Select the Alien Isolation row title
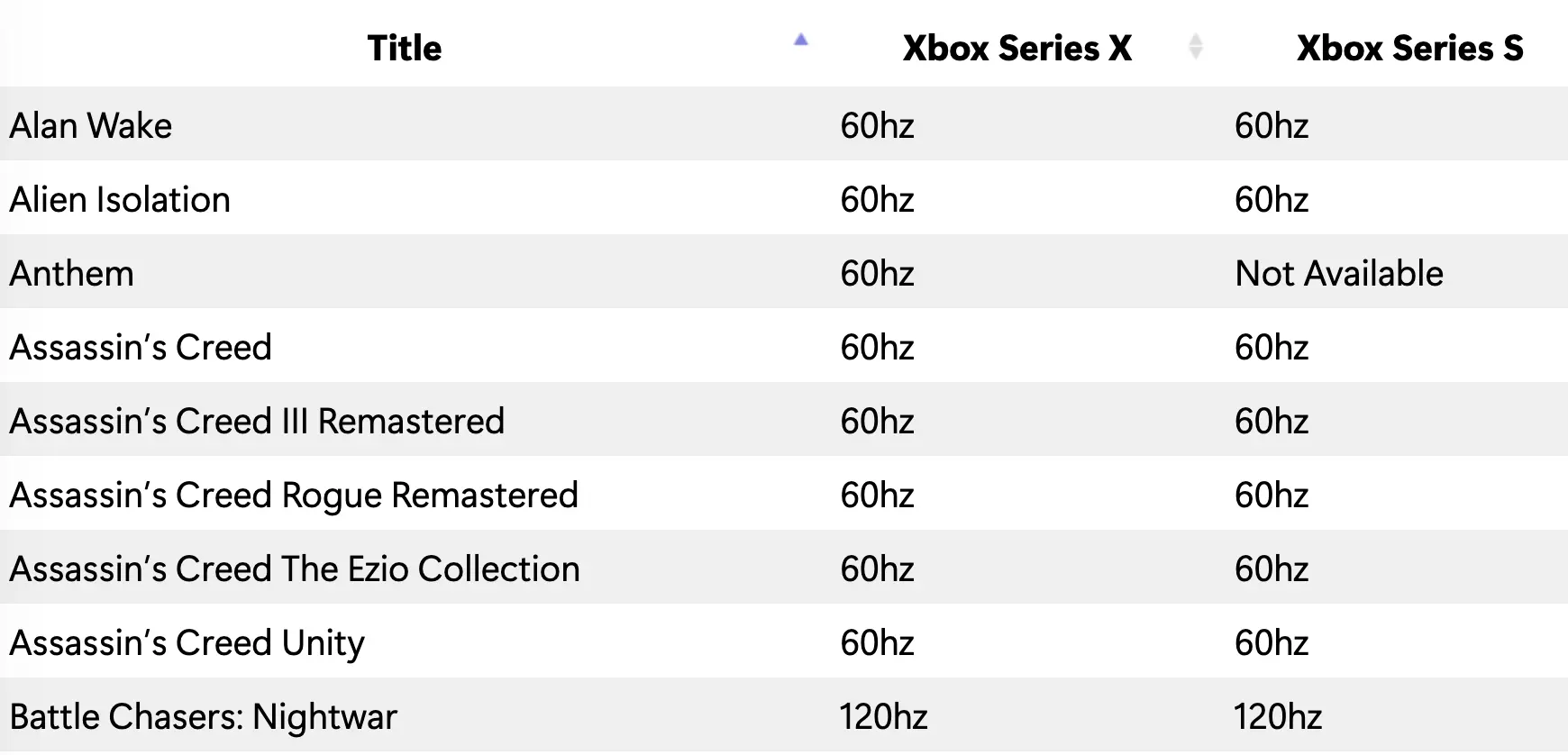This screenshot has width=1568, height=755. pyautogui.click(x=120, y=200)
